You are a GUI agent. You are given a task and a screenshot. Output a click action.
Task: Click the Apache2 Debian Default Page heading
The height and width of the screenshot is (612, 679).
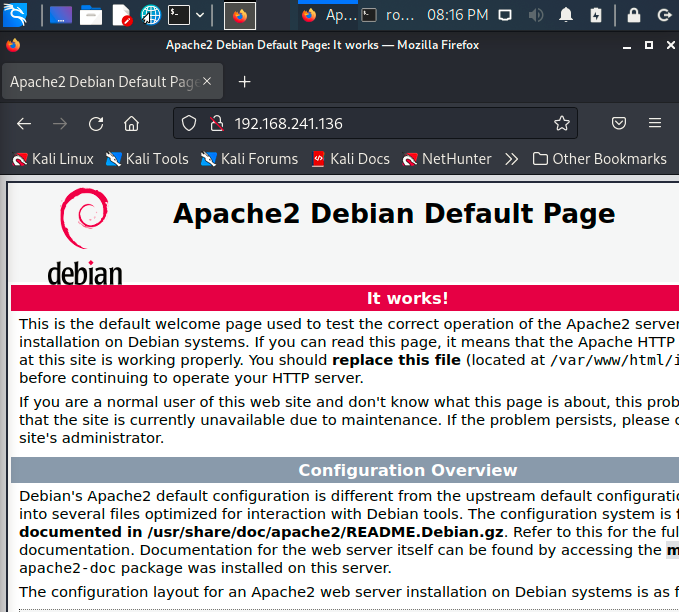[x=394, y=214]
